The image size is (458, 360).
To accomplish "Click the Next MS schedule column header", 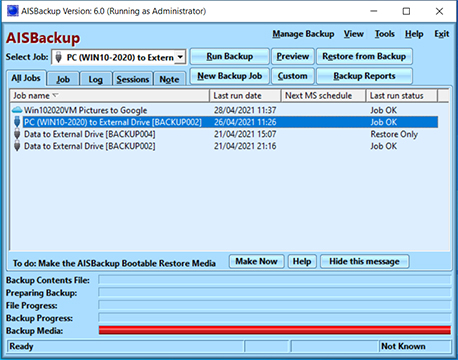I will point(323,96).
